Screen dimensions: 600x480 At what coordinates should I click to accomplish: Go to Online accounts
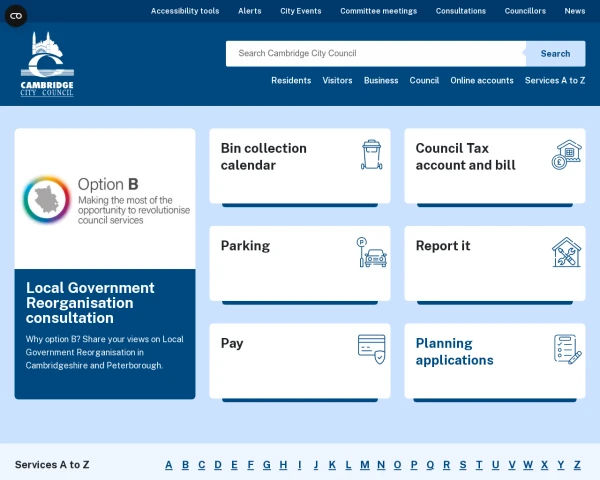482,81
